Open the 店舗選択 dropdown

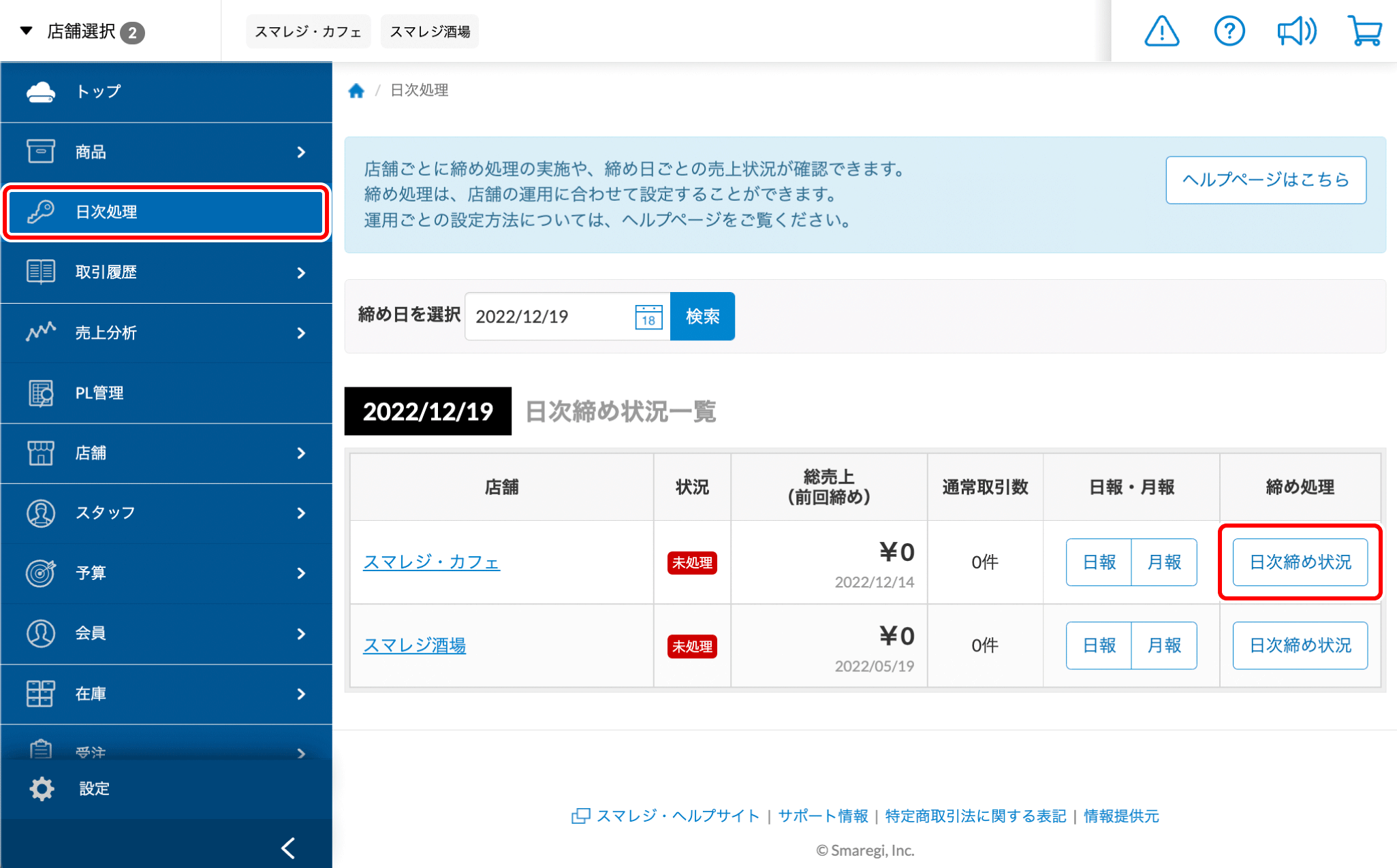[82, 31]
